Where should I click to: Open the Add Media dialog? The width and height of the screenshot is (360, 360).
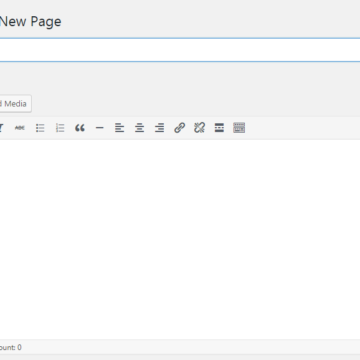15,104
